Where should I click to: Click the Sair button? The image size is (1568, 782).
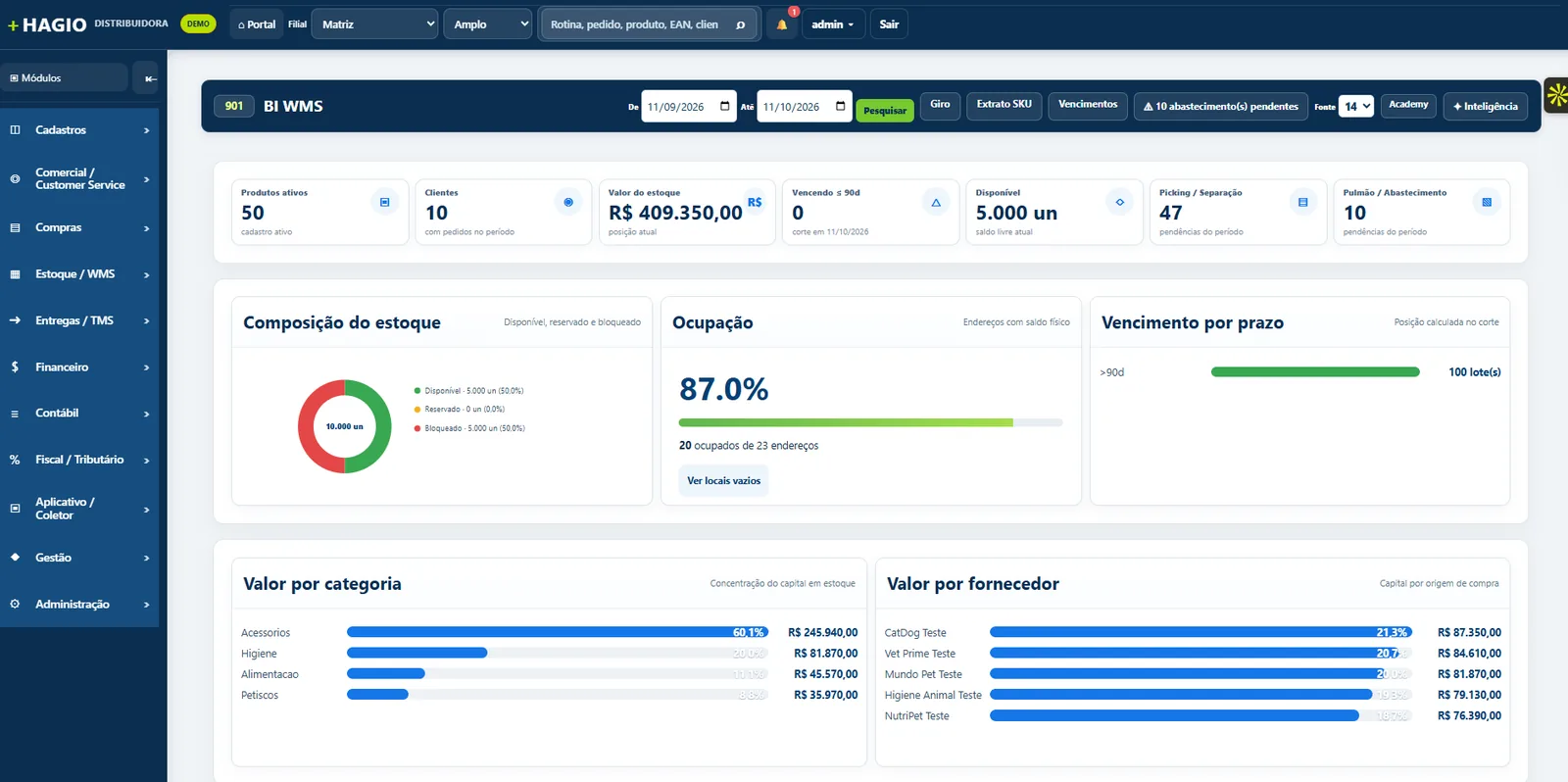point(889,24)
